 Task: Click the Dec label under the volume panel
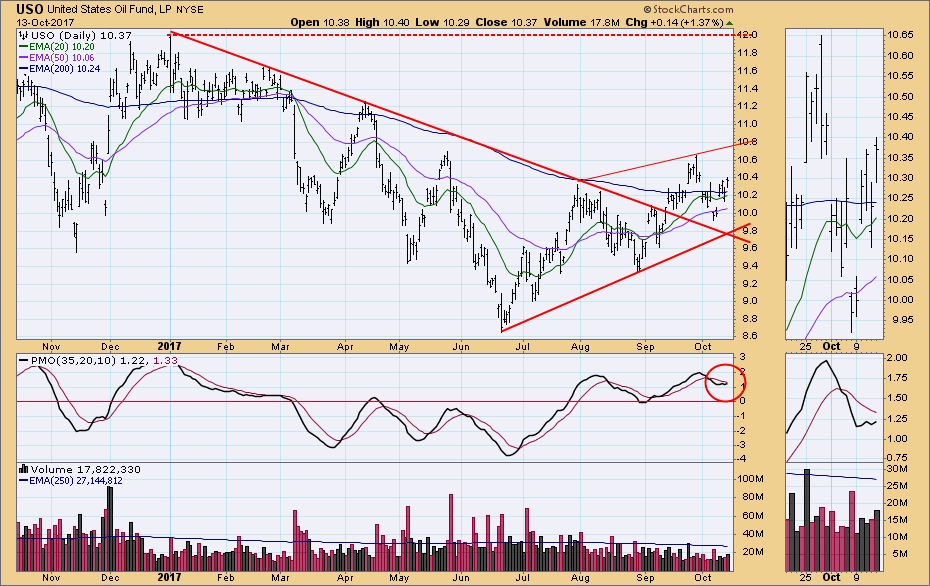click(x=110, y=577)
